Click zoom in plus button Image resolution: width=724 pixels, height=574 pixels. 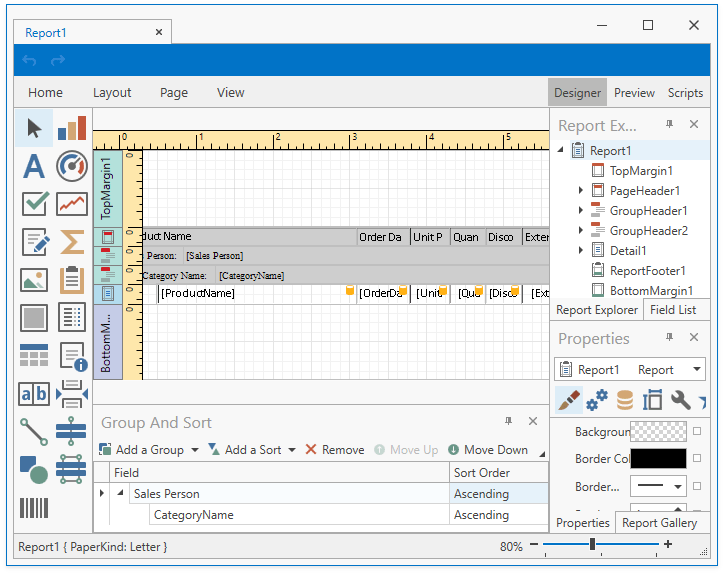(668, 544)
